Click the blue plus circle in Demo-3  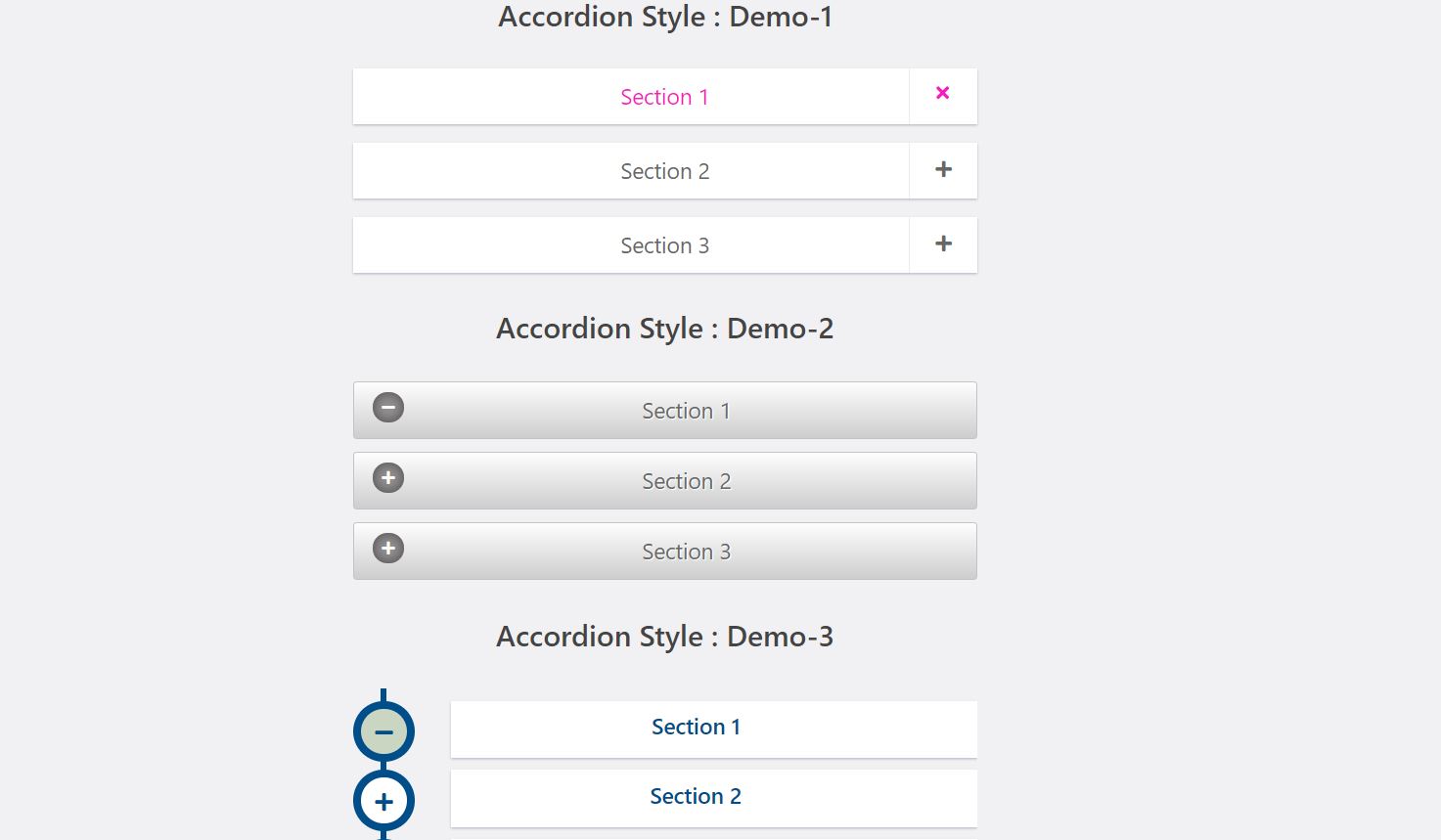383,802
